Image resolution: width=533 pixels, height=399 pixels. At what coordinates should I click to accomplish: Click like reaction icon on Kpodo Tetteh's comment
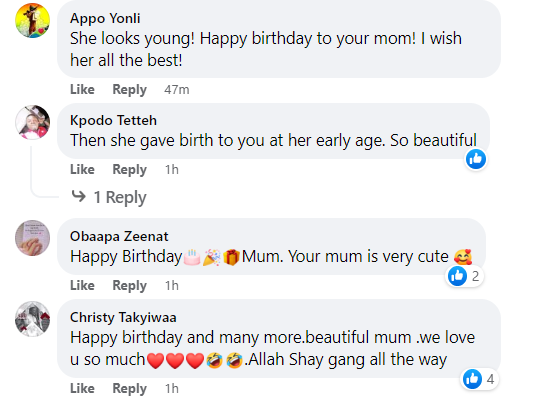coord(476,159)
